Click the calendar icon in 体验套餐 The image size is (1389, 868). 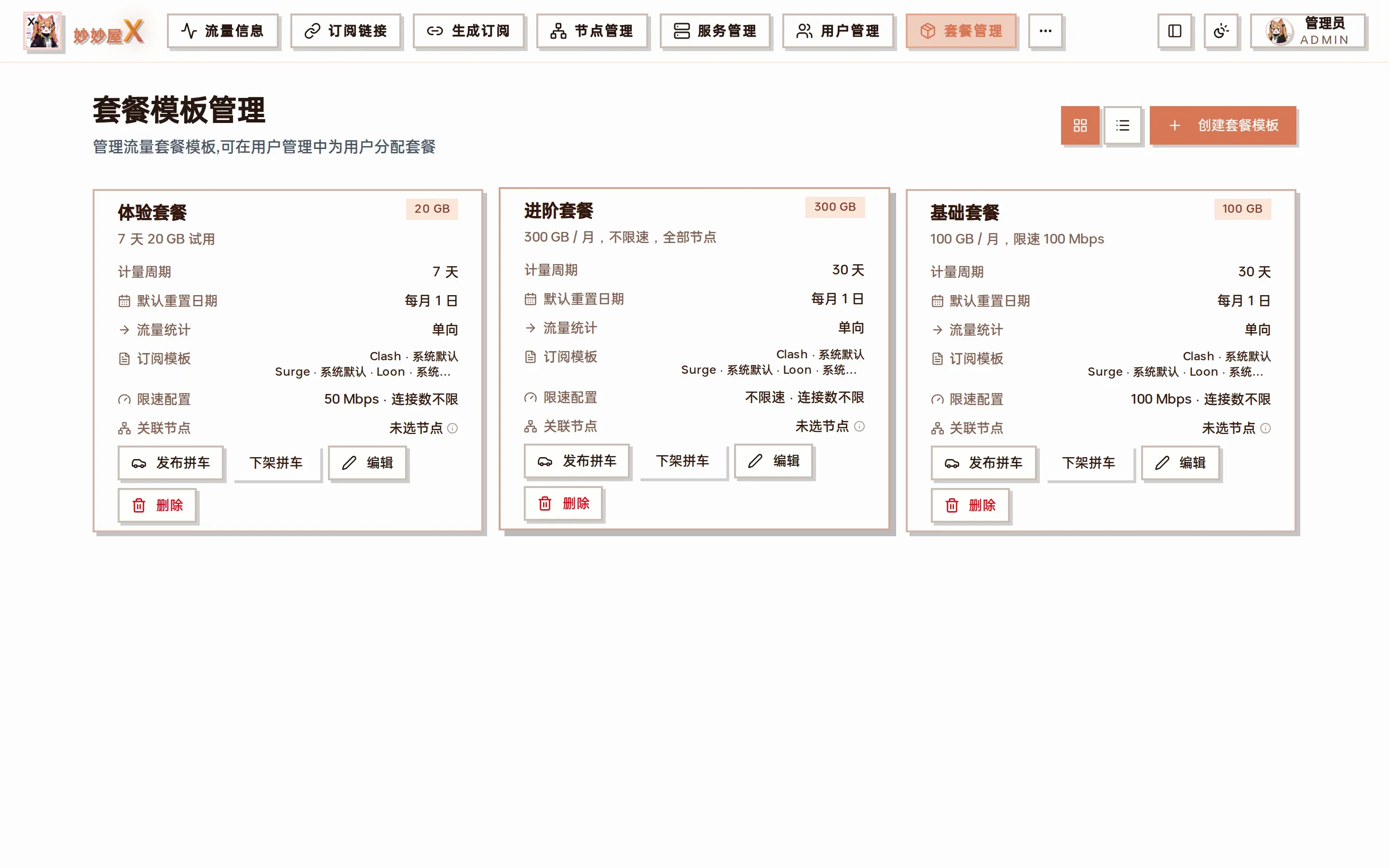pos(124,301)
